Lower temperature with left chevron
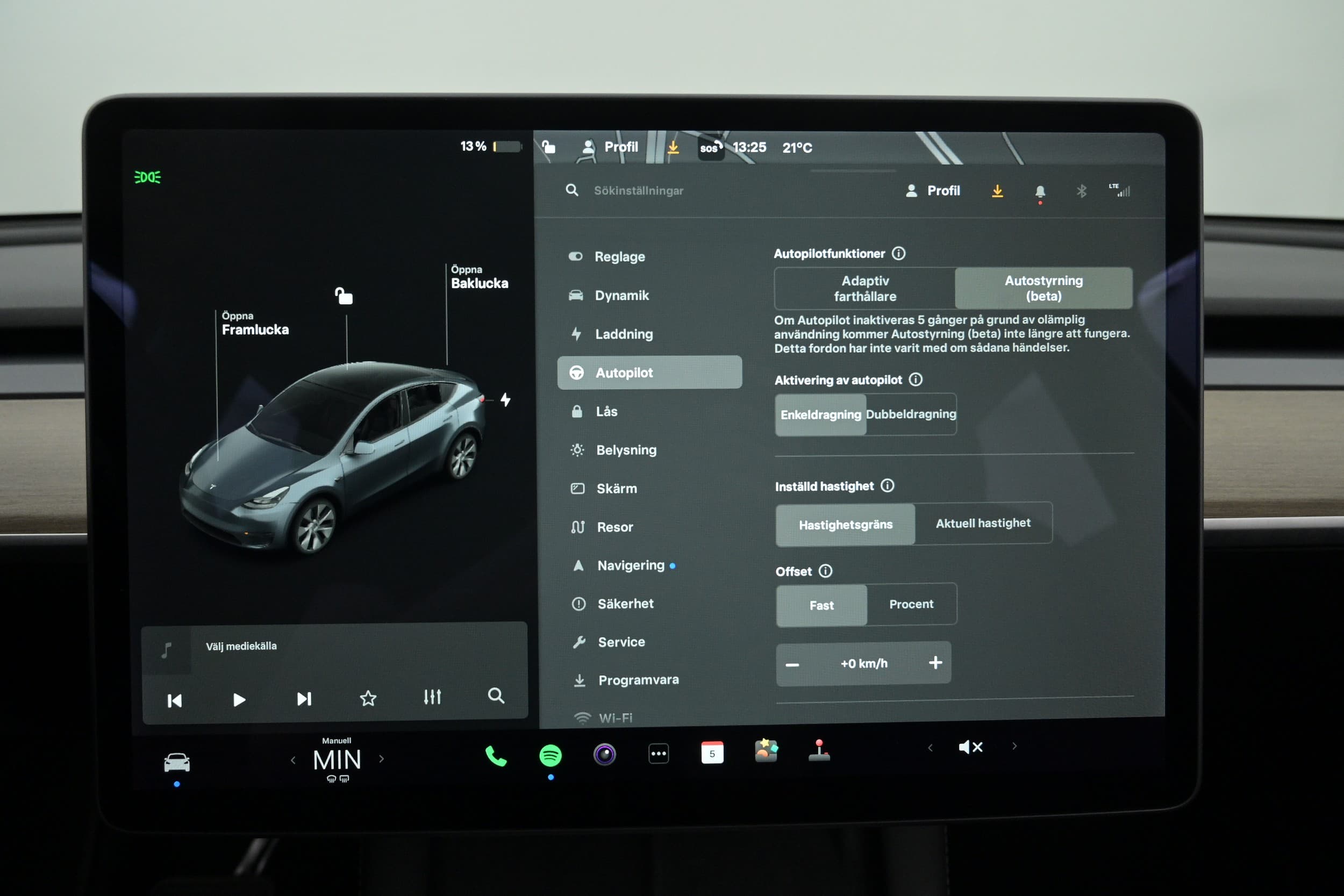The width and height of the screenshot is (1344, 896). 293,761
